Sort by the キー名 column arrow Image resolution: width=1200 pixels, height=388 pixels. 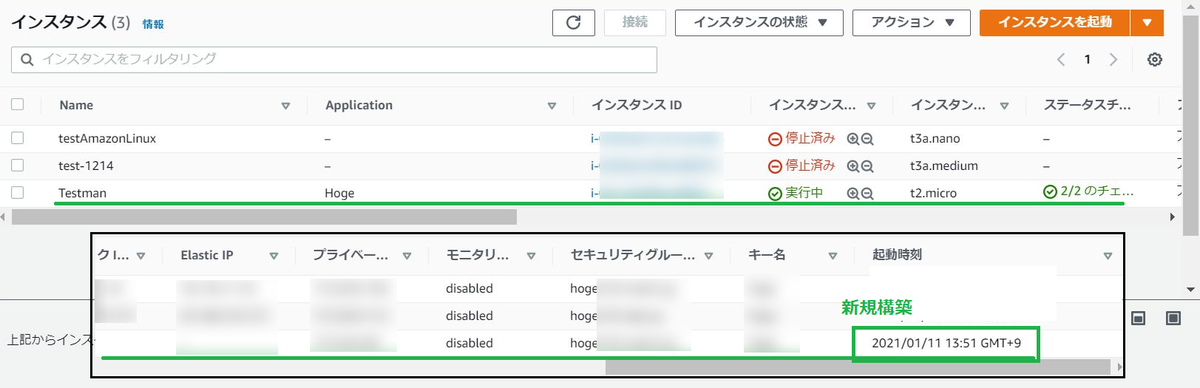(832, 256)
